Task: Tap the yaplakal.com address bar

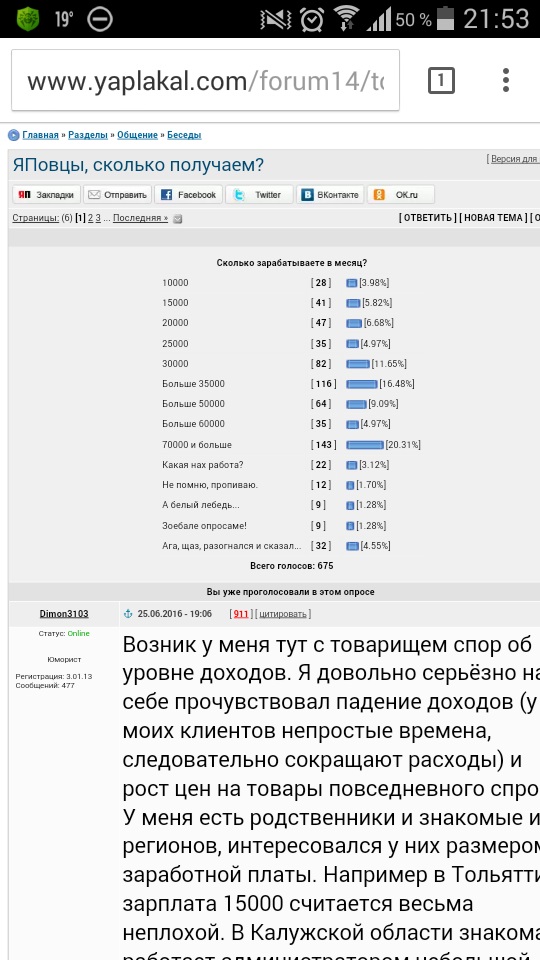Action: click(x=206, y=80)
